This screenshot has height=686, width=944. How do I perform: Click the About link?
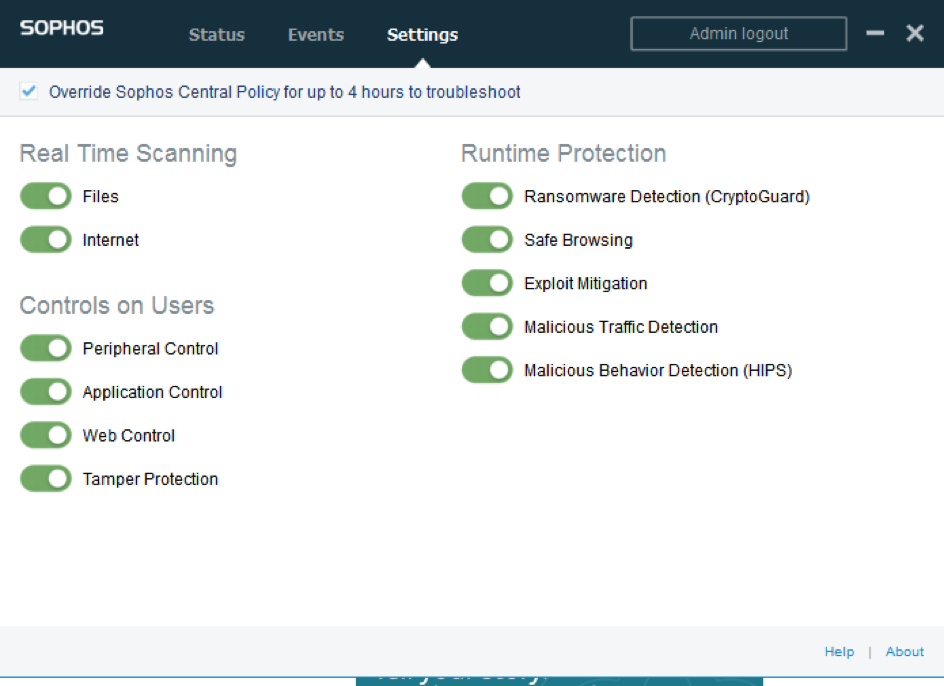coord(904,652)
